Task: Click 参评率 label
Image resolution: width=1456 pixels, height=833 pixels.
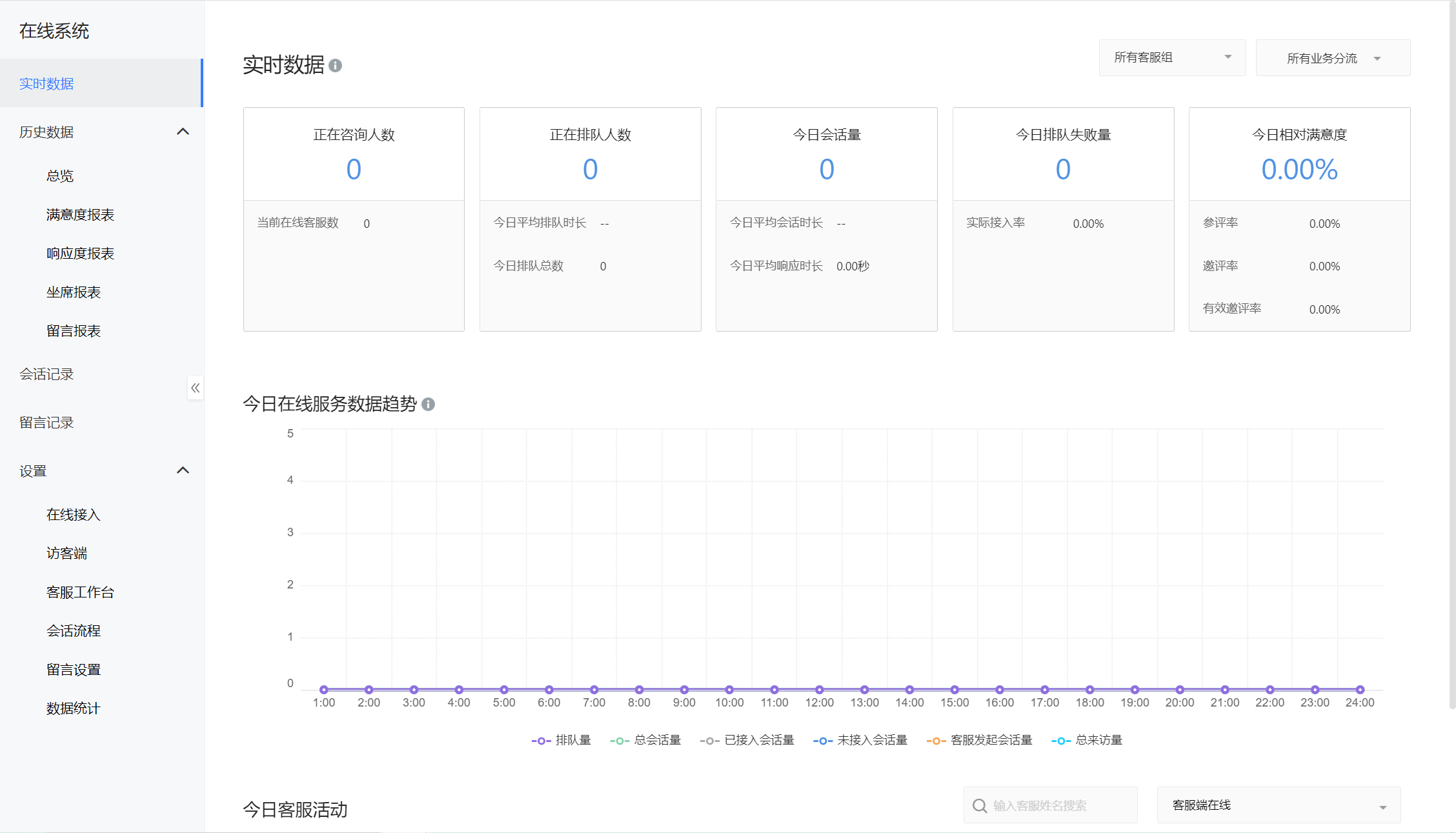Action: [1220, 223]
